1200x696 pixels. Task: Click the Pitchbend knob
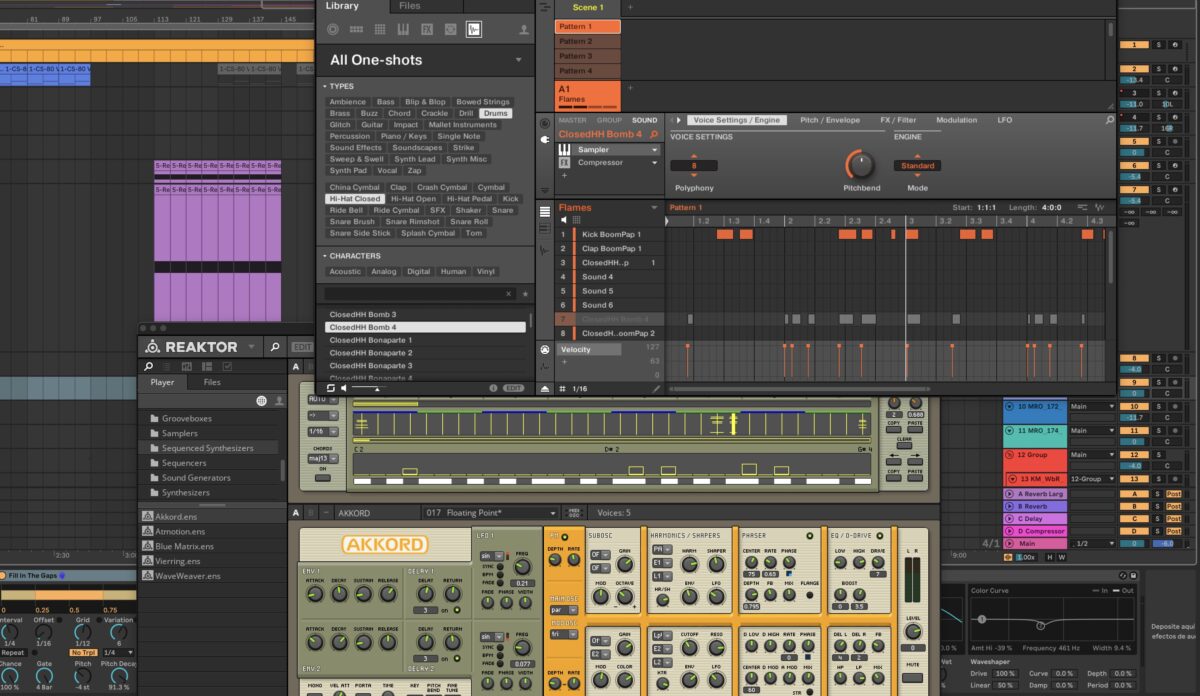(x=860, y=165)
